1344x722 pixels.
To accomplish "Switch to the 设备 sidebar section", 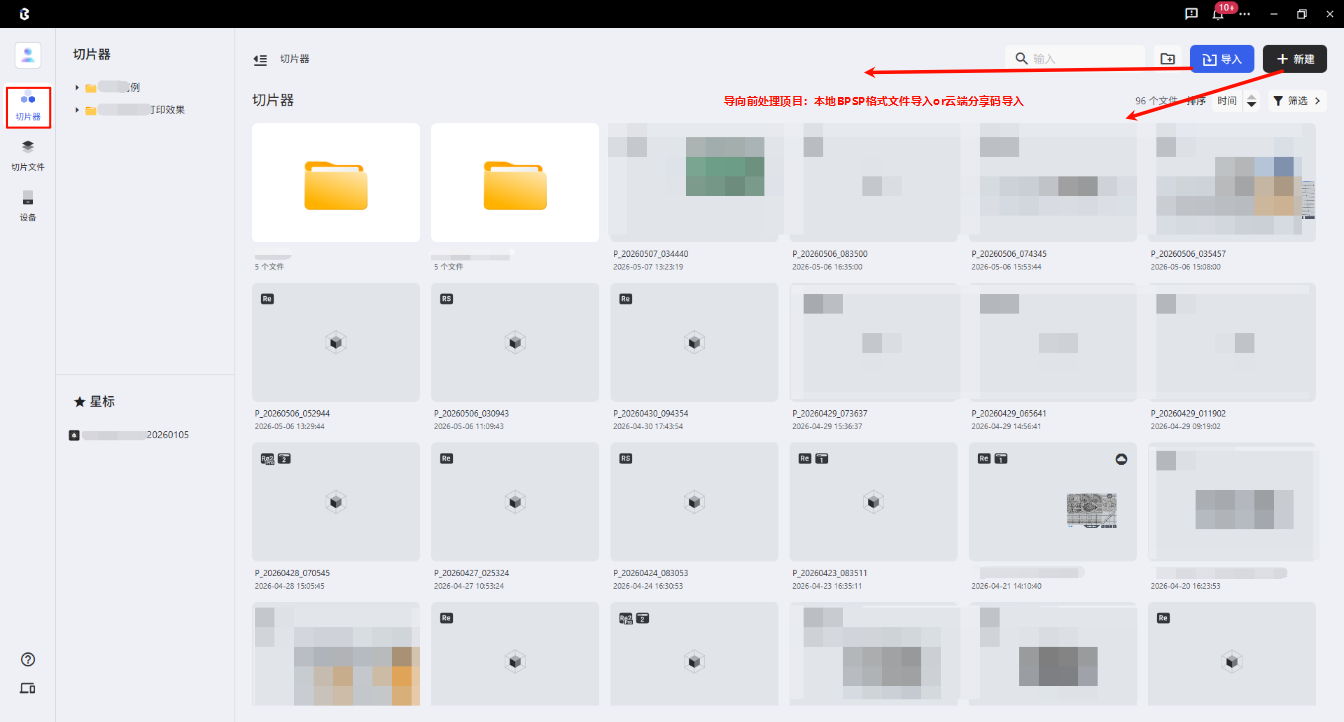I will click(x=28, y=205).
